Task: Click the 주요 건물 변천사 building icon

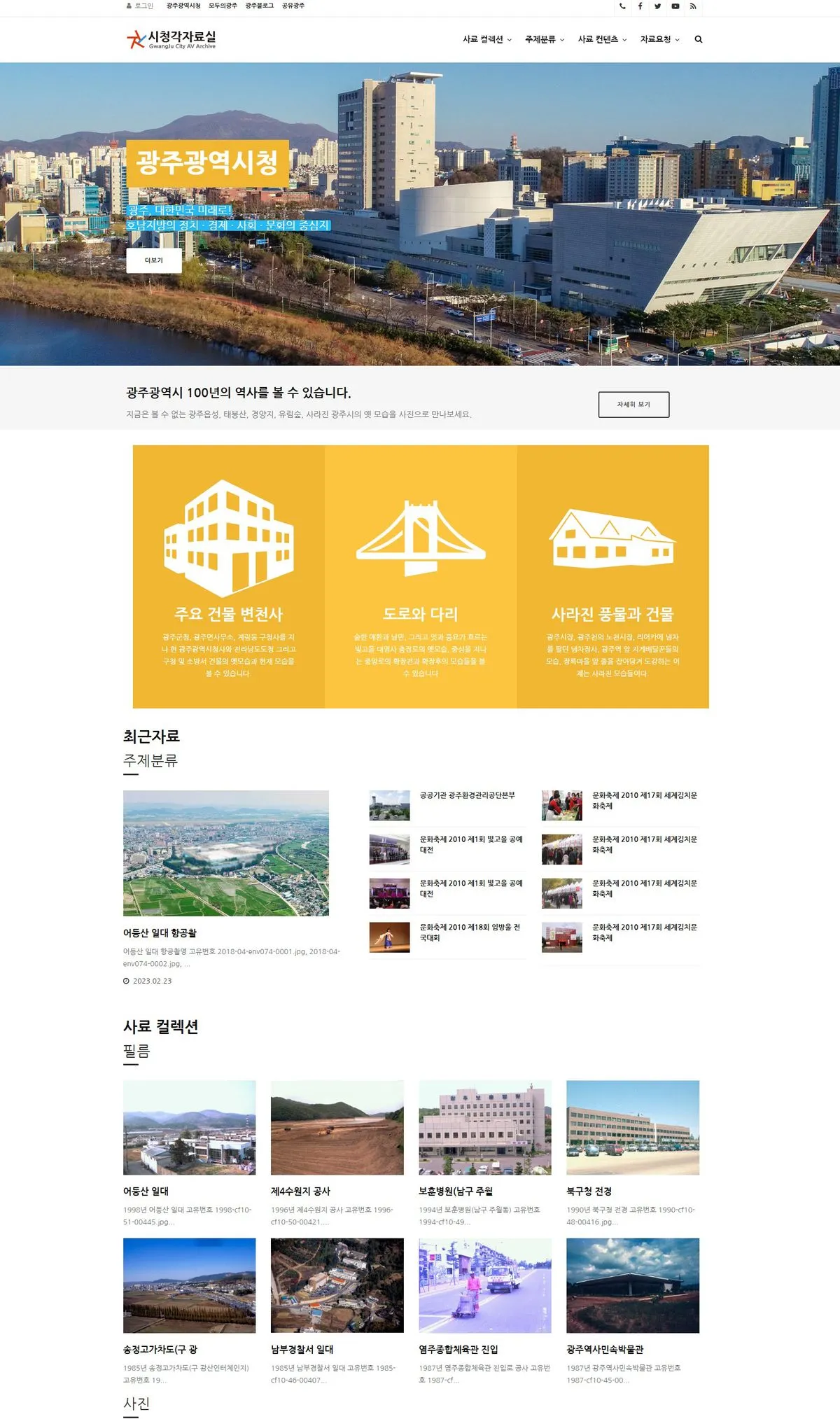Action: click(228, 538)
